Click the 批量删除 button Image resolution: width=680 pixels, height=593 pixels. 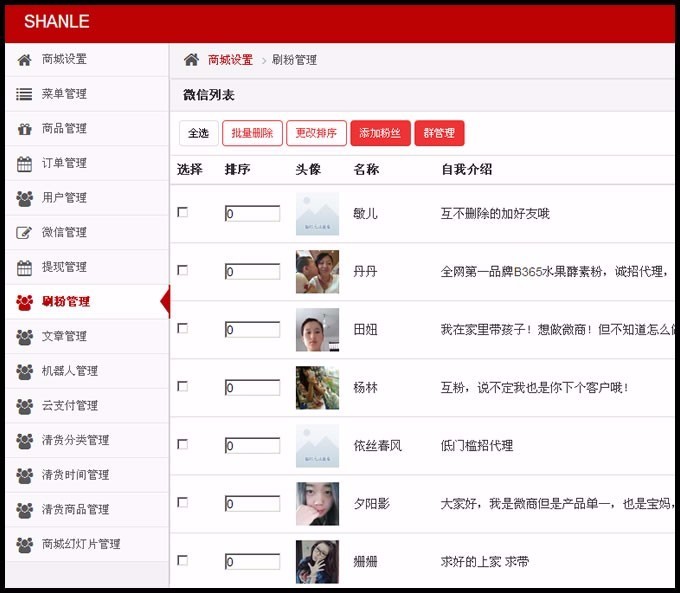pos(252,133)
